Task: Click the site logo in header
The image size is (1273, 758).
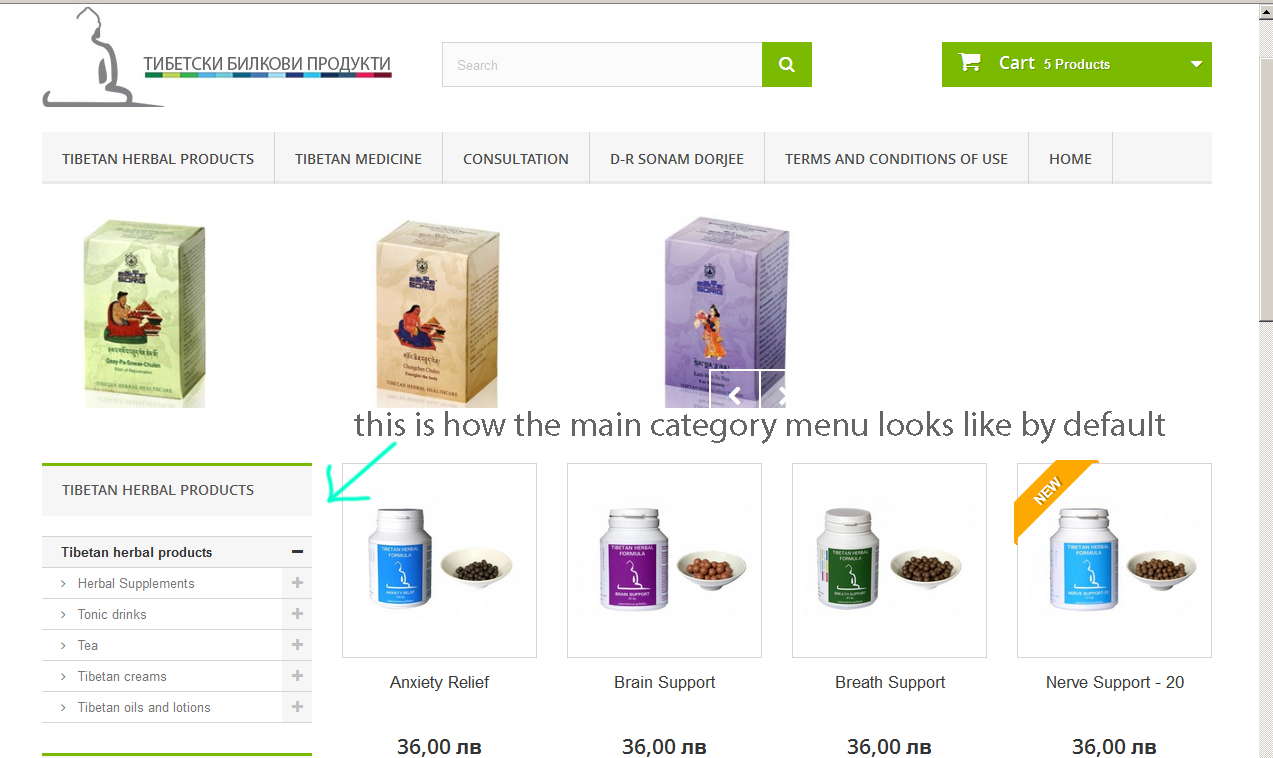Action: click(217, 58)
